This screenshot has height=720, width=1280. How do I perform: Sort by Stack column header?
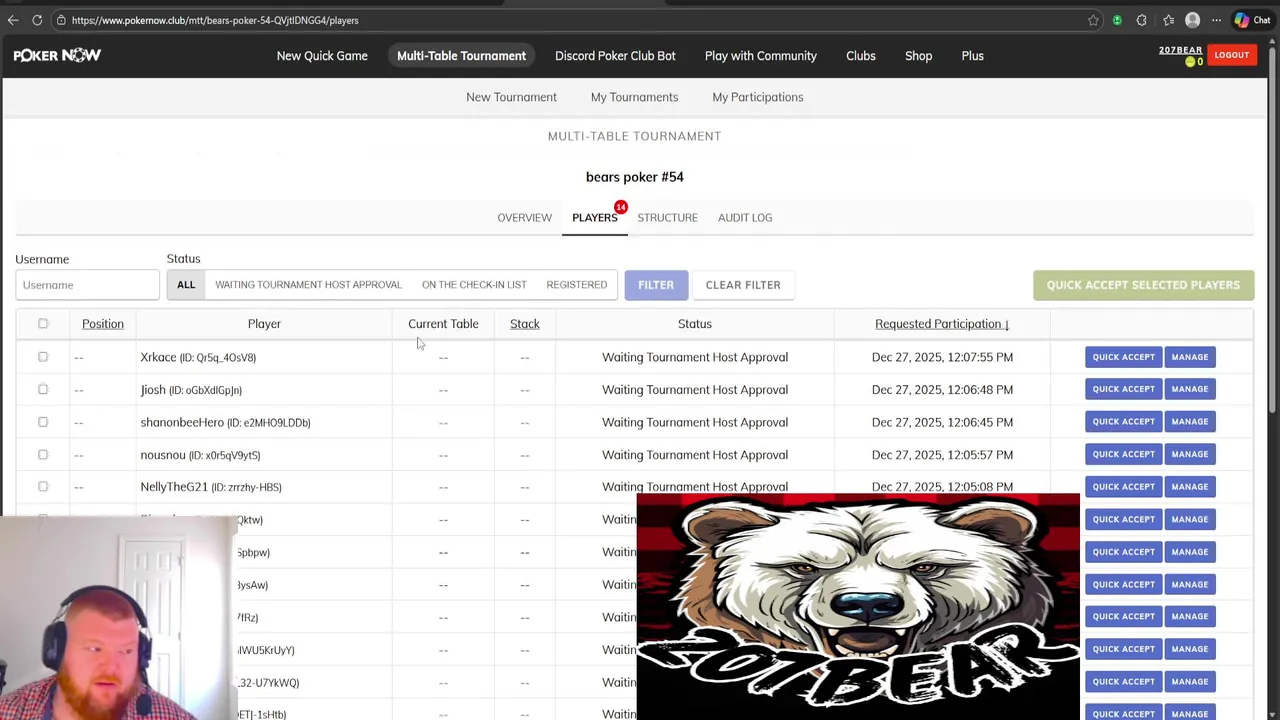(x=525, y=324)
